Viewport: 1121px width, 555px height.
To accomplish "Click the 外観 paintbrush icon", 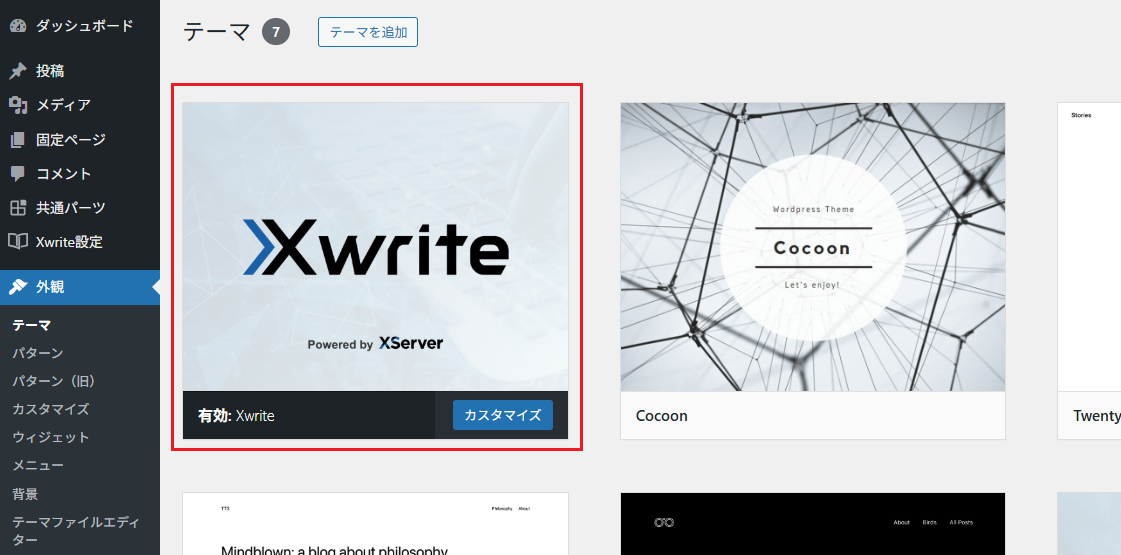I will (18, 287).
